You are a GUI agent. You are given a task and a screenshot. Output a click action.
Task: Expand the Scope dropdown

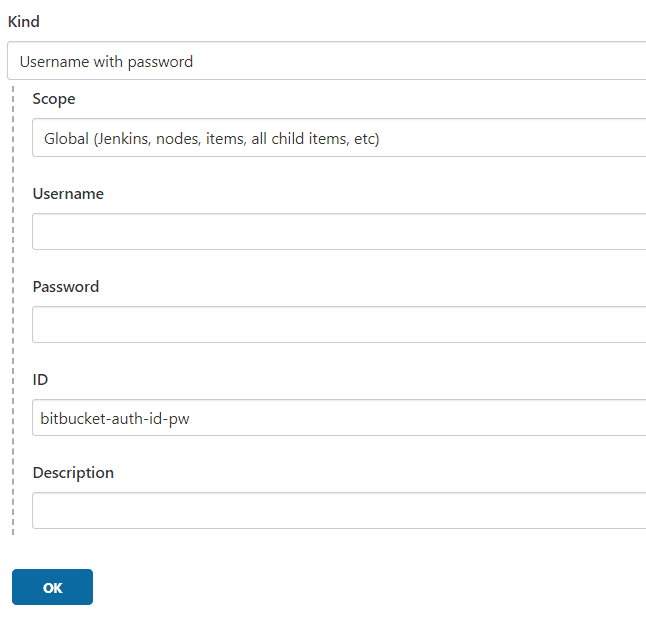[338, 138]
